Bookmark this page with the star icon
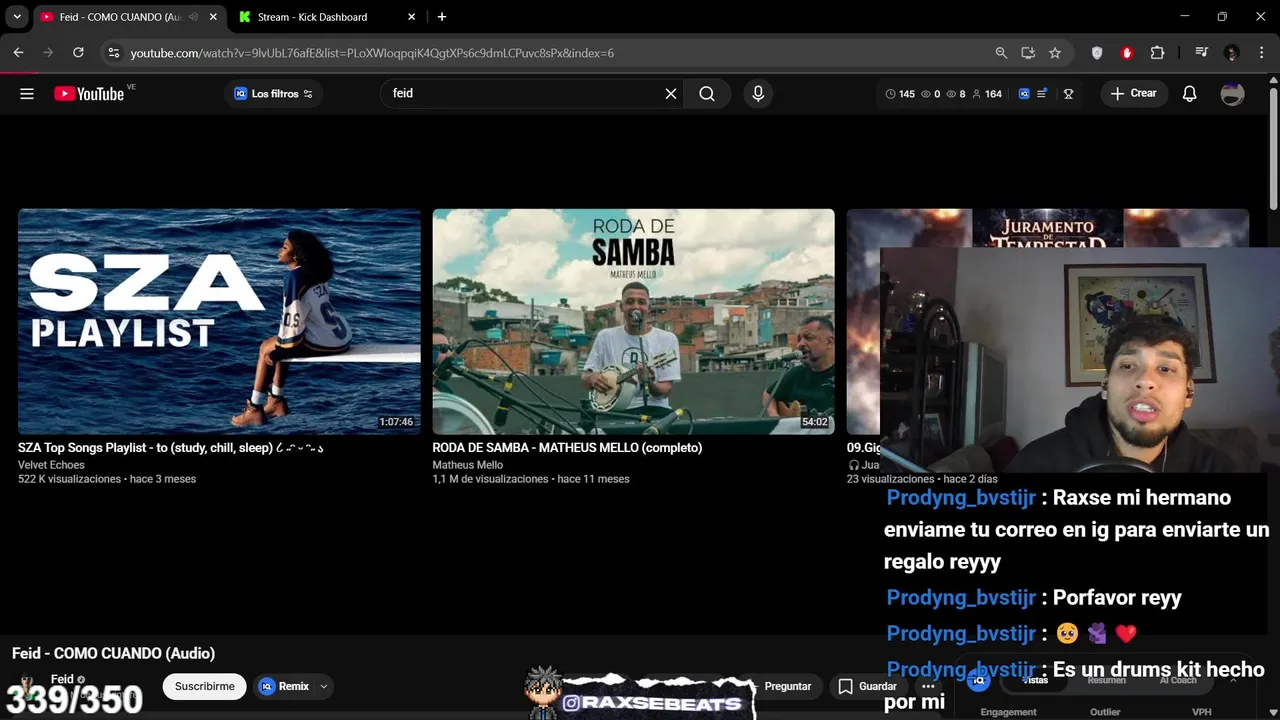The image size is (1280, 720). pyautogui.click(x=1055, y=53)
